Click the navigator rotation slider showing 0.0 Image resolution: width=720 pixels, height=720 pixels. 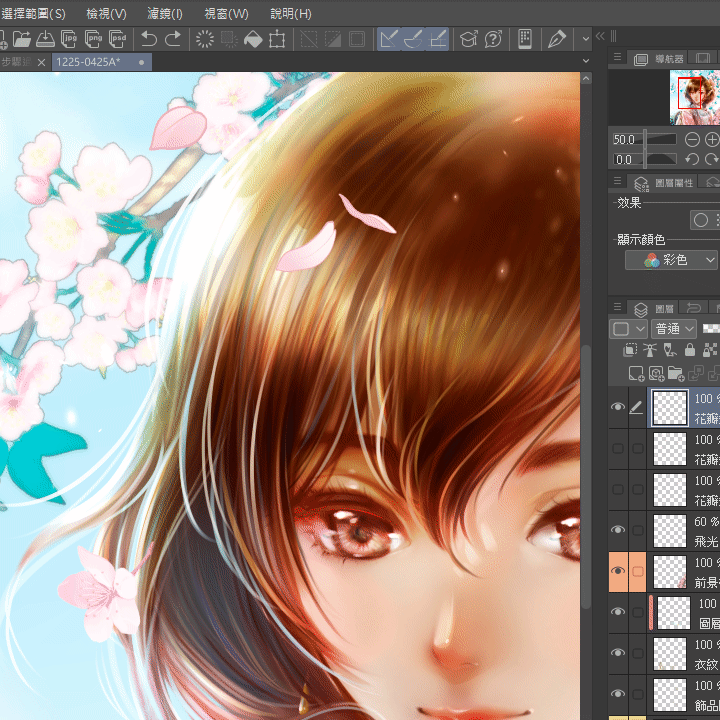(x=644, y=159)
